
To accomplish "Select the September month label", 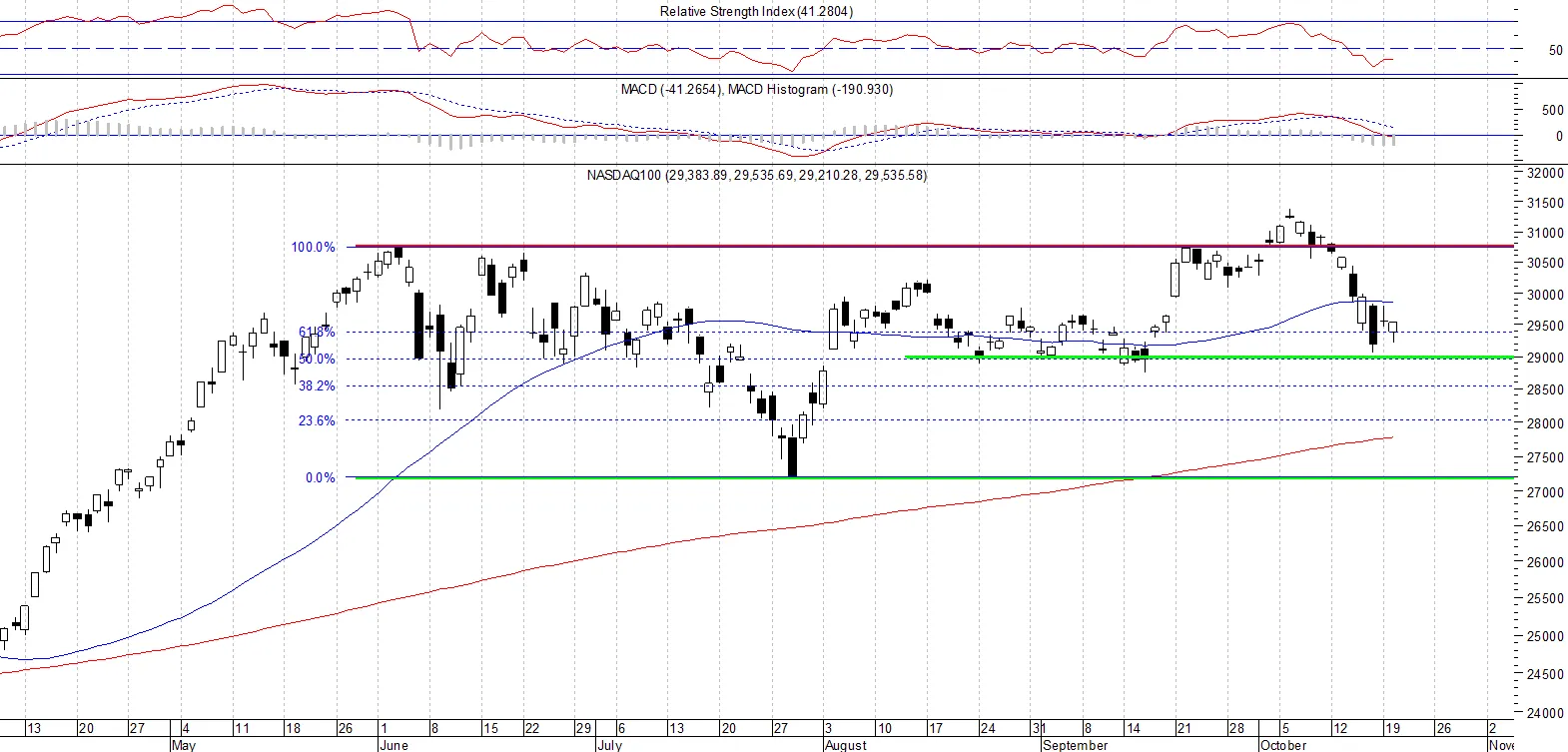I will coord(1075,745).
